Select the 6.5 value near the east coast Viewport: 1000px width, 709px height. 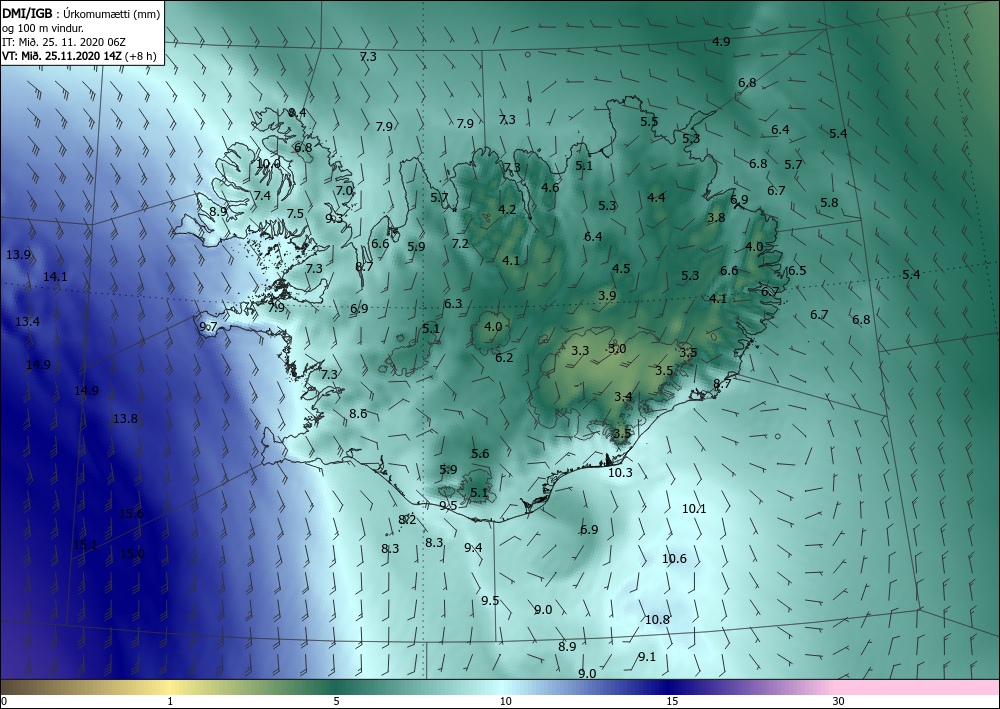coord(797,271)
